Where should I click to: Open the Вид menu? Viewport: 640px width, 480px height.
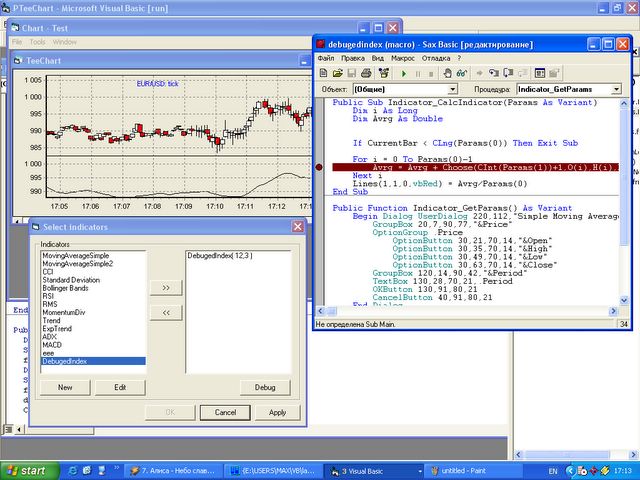click(378, 58)
